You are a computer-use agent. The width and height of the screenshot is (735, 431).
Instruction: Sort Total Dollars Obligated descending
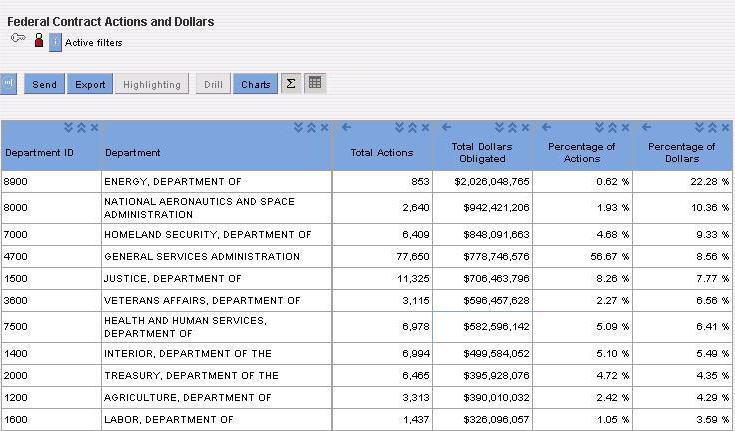coord(500,127)
